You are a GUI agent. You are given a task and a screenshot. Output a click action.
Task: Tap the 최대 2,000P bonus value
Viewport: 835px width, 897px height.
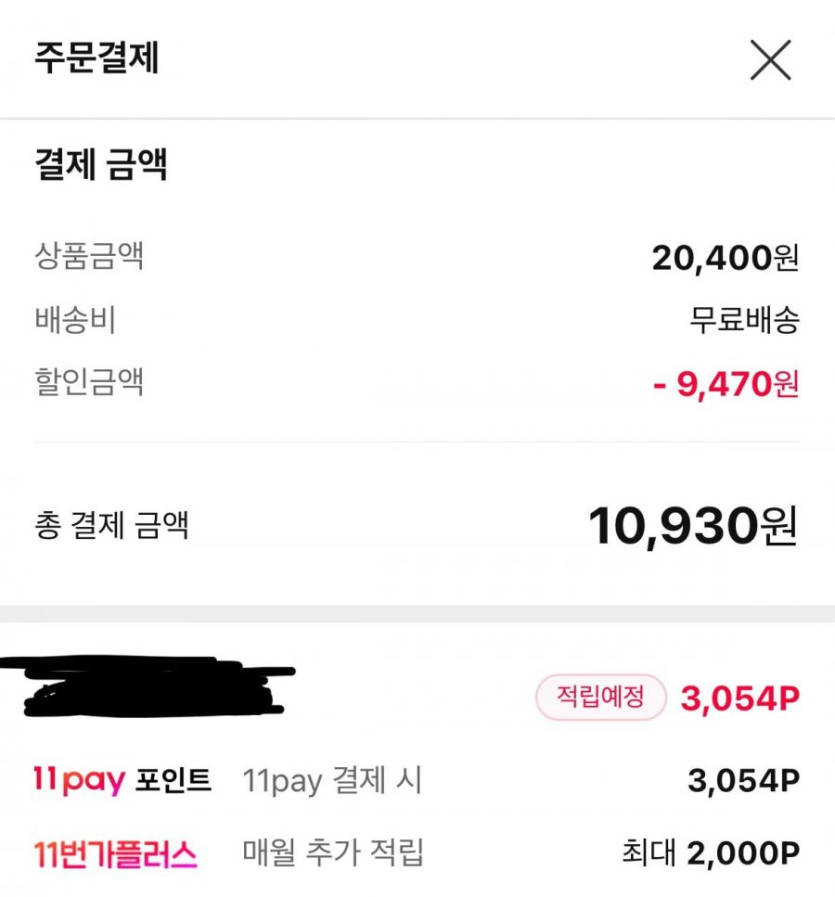(710, 854)
